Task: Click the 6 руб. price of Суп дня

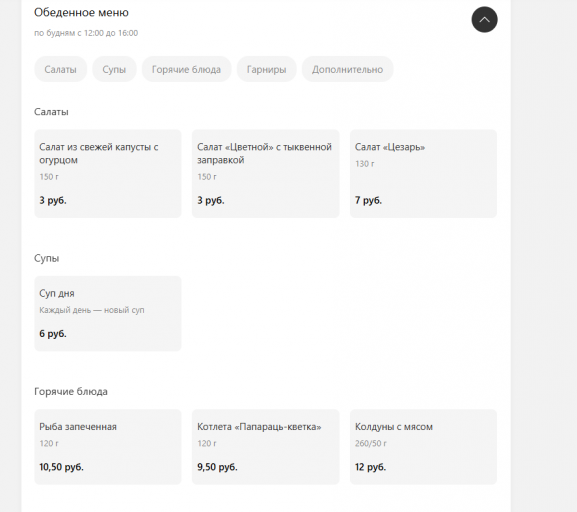Action: tap(53, 333)
